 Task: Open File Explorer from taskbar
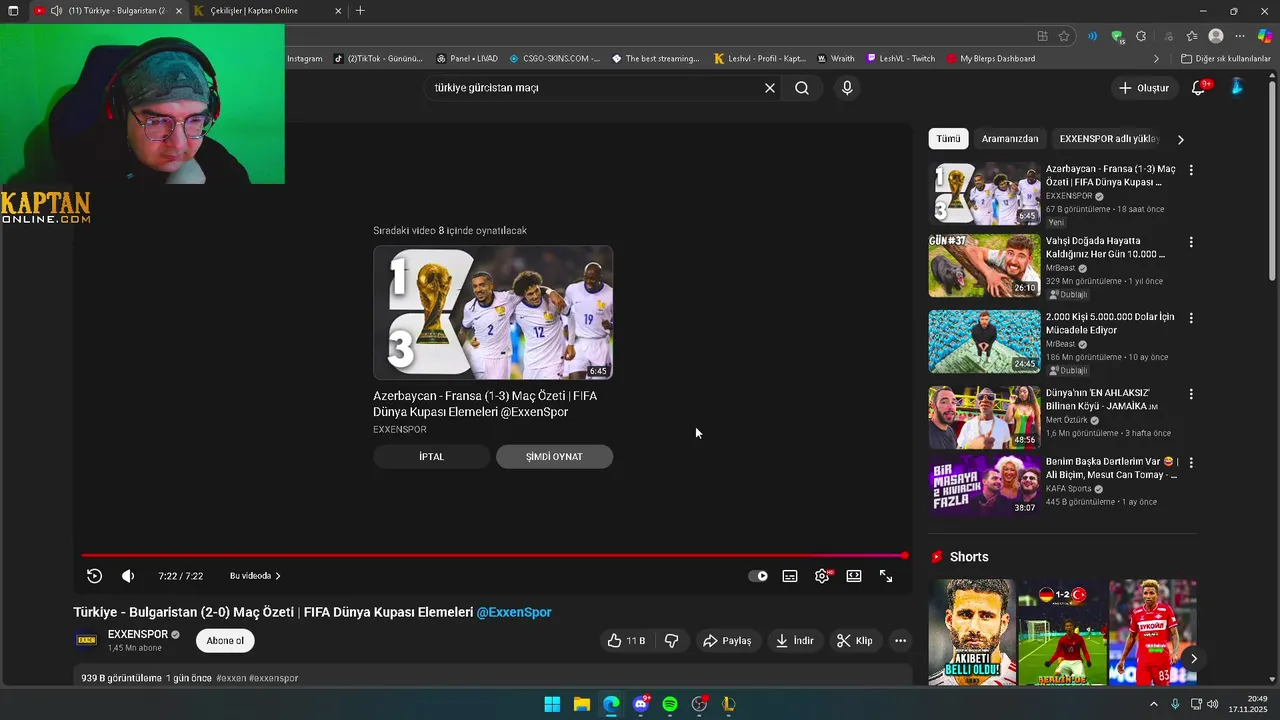point(581,704)
